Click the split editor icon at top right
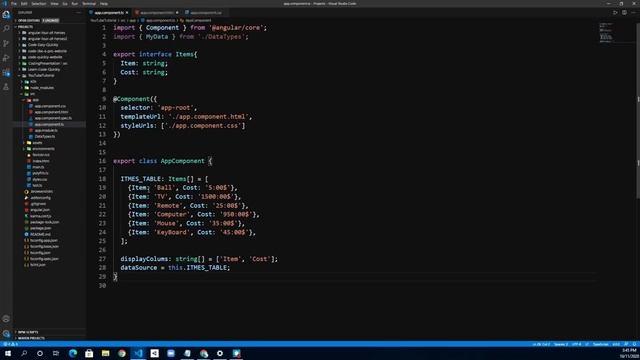Viewport: 640px width, 360px height. click(x=624, y=13)
